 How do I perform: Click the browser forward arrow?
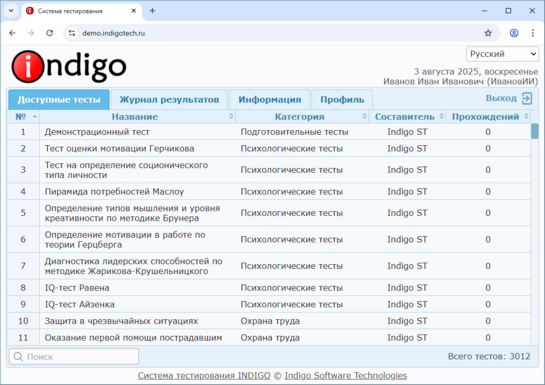pos(31,33)
